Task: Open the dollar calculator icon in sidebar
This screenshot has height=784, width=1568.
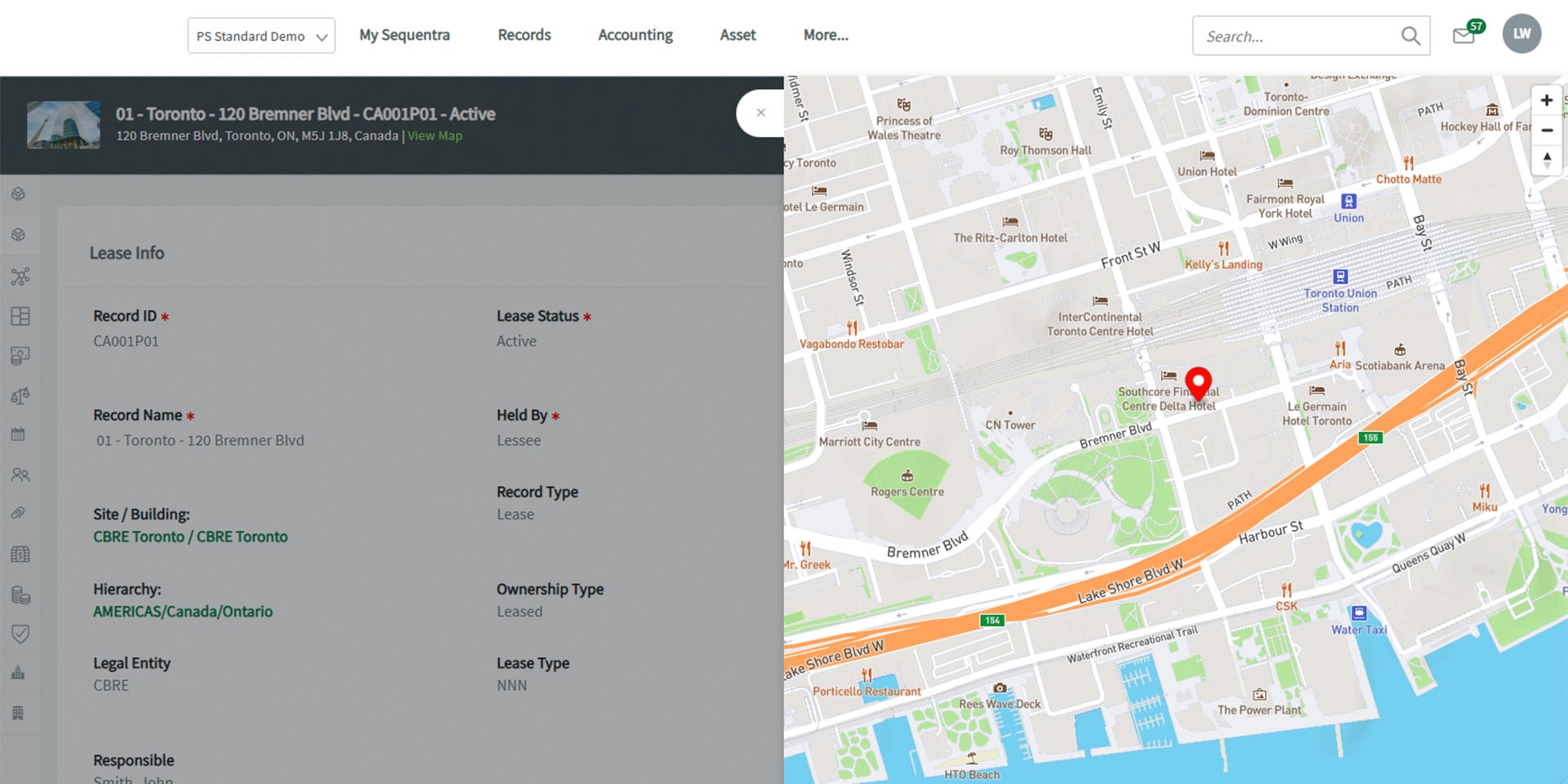Action: click(20, 554)
